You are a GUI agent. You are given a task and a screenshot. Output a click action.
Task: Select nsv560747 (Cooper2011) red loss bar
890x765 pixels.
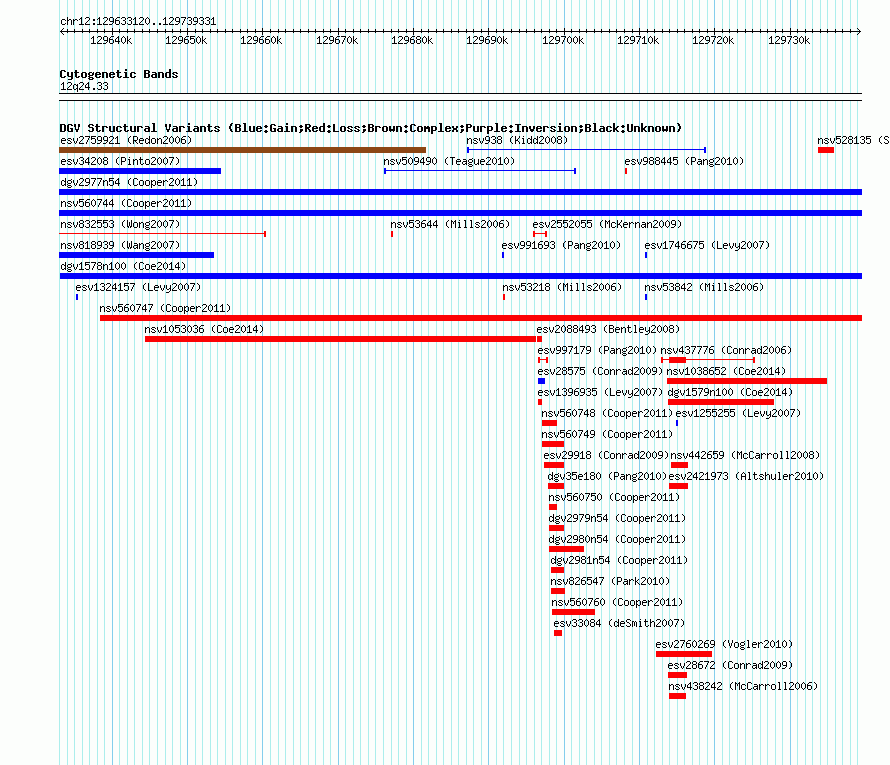coord(481,318)
